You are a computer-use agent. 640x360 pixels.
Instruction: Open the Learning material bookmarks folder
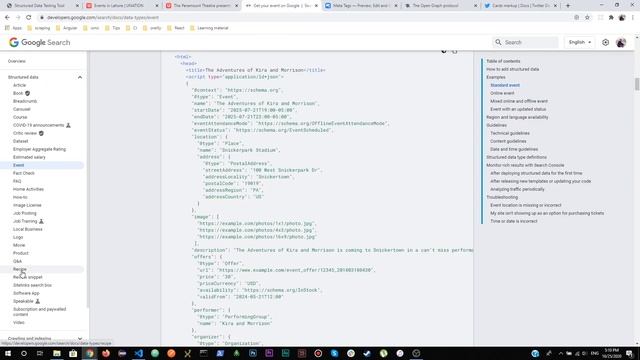click(x=209, y=28)
